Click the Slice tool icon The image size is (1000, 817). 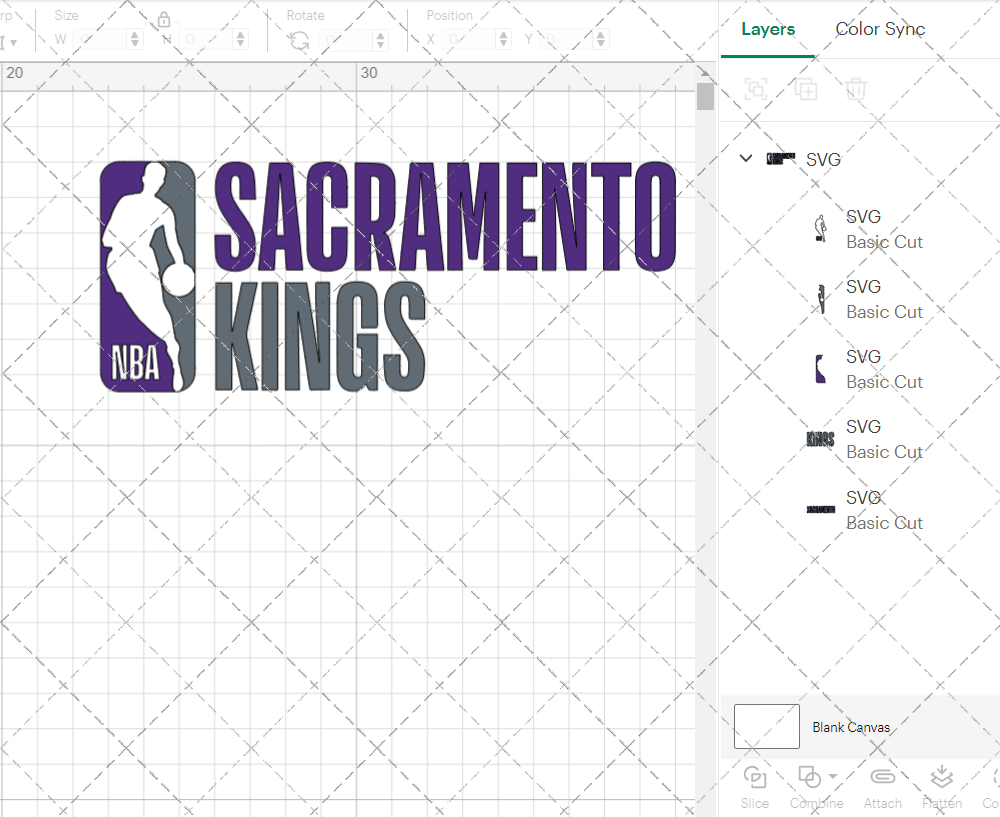click(755, 777)
